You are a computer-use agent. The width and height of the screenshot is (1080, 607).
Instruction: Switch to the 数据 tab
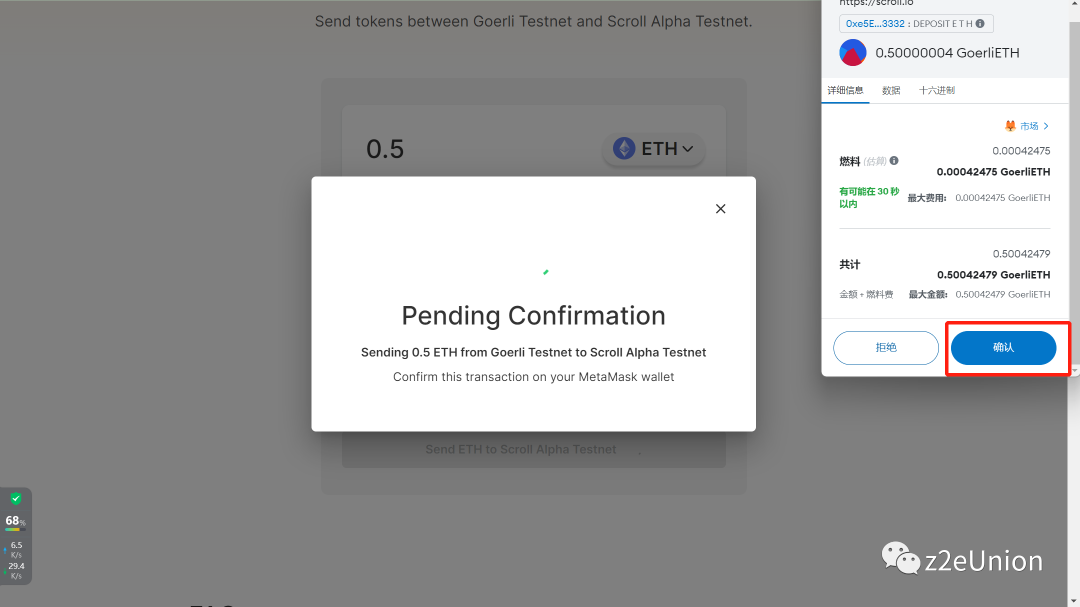[891, 91]
